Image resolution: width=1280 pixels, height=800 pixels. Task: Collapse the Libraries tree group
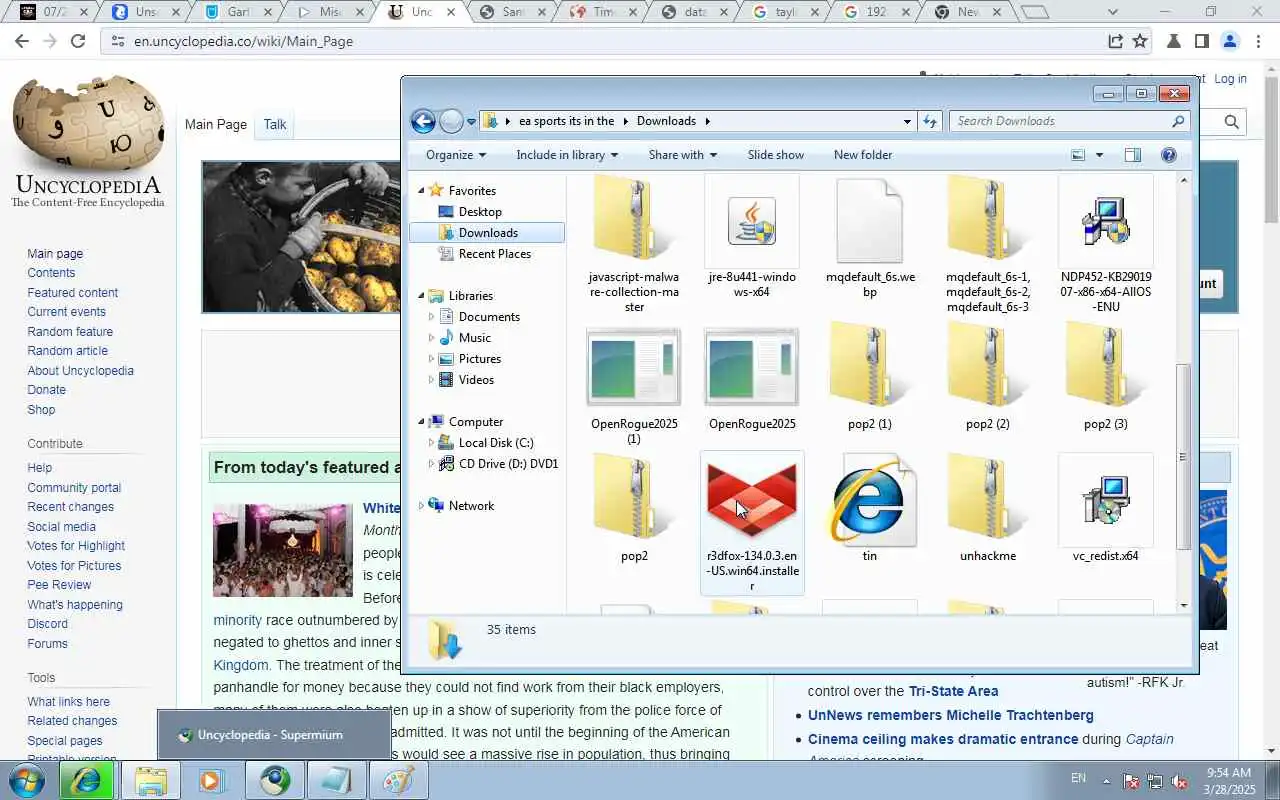(421, 296)
